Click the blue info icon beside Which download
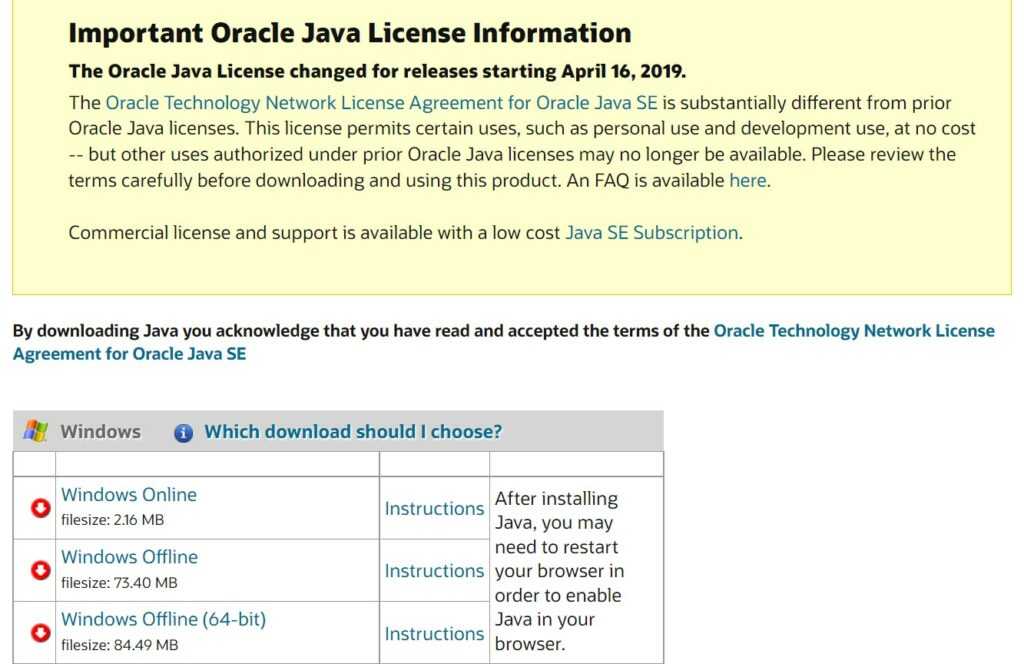The width and height of the screenshot is (1024, 664). point(184,432)
